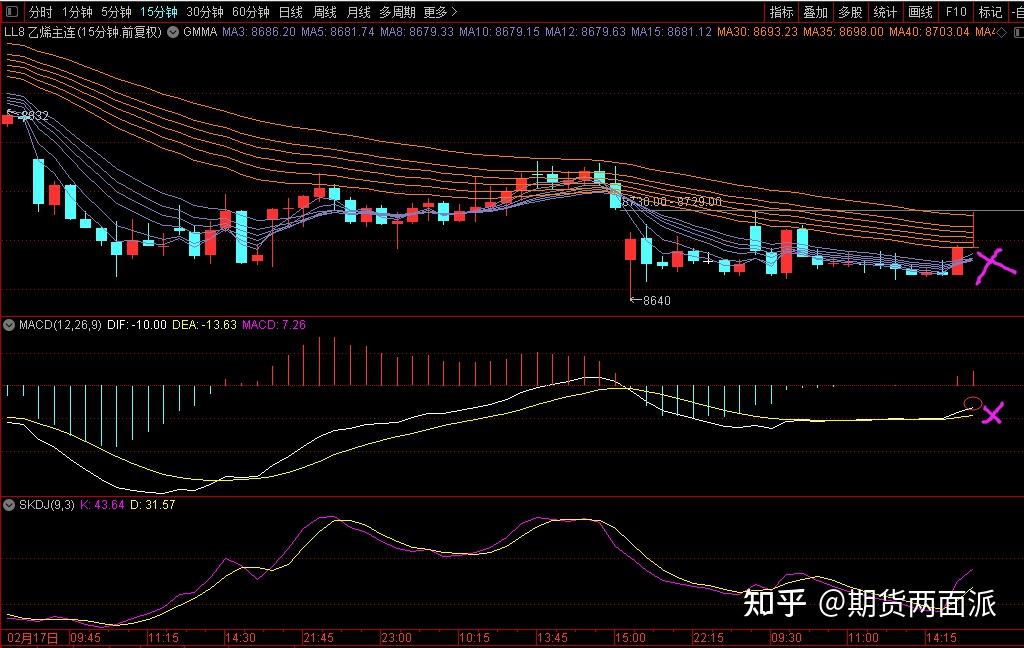Switch to the 周线 weekly chart
The width and height of the screenshot is (1024, 648).
325,12
